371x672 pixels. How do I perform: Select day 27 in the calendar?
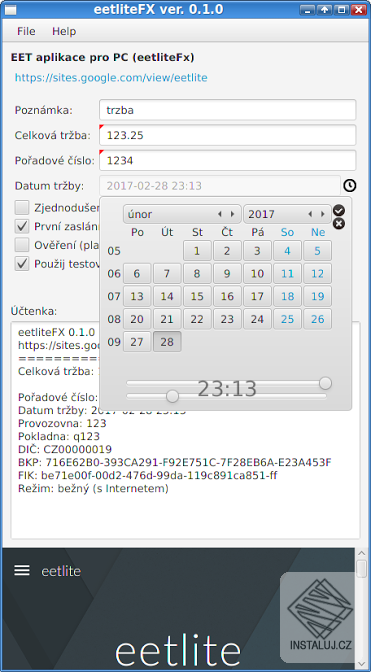tap(137, 342)
